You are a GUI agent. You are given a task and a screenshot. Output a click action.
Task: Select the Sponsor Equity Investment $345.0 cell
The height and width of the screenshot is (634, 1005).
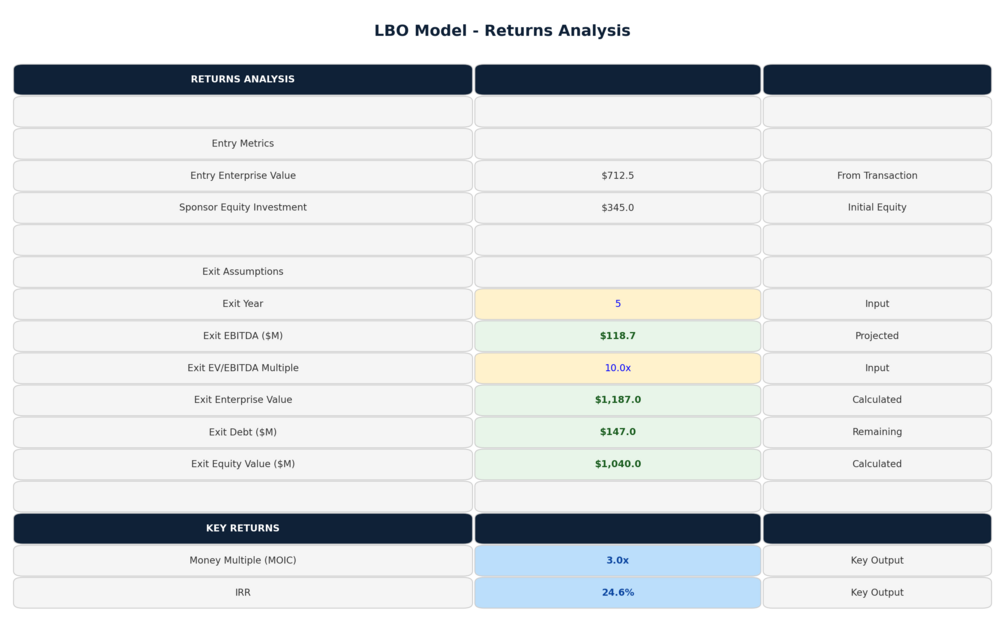point(617,208)
